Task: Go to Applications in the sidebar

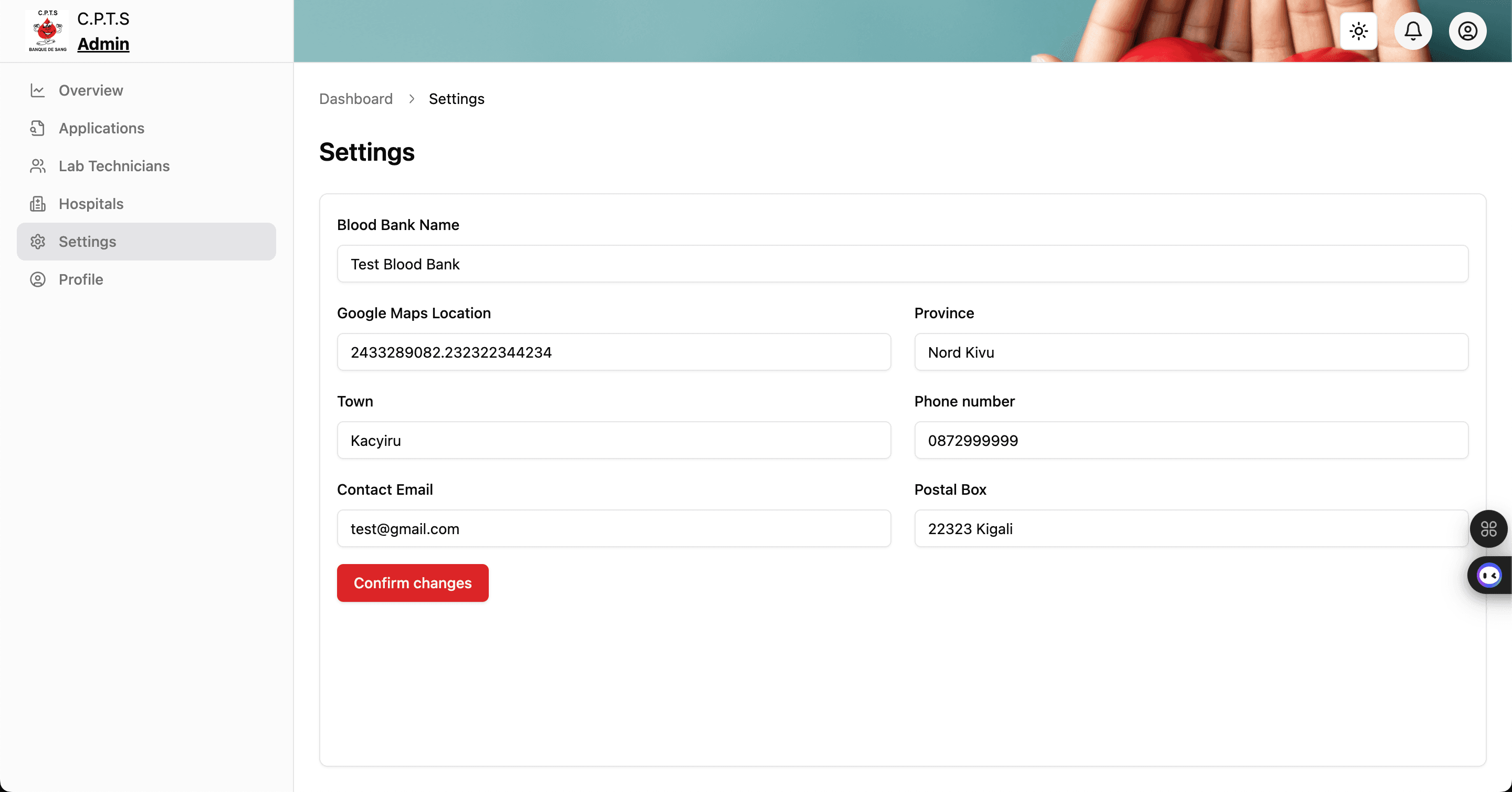Action: pos(101,128)
